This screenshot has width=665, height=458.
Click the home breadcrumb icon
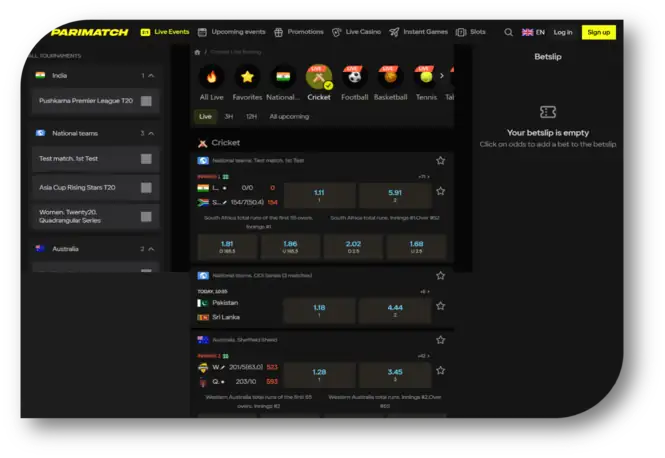tap(197, 52)
